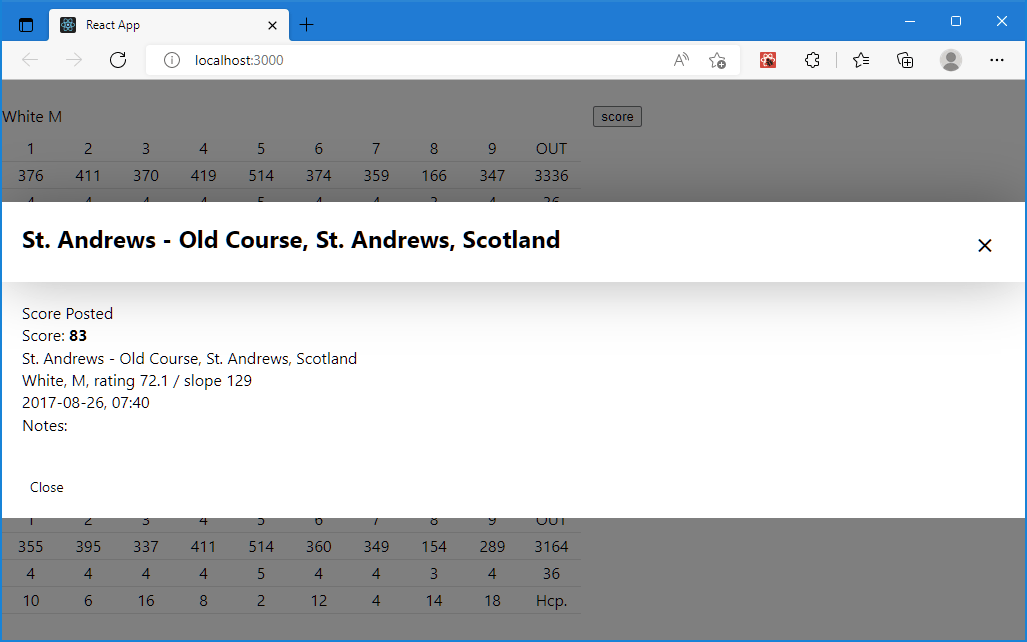Open Settings and more ellipsis menu
This screenshot has width=1027, height=642.
point(997,60)
